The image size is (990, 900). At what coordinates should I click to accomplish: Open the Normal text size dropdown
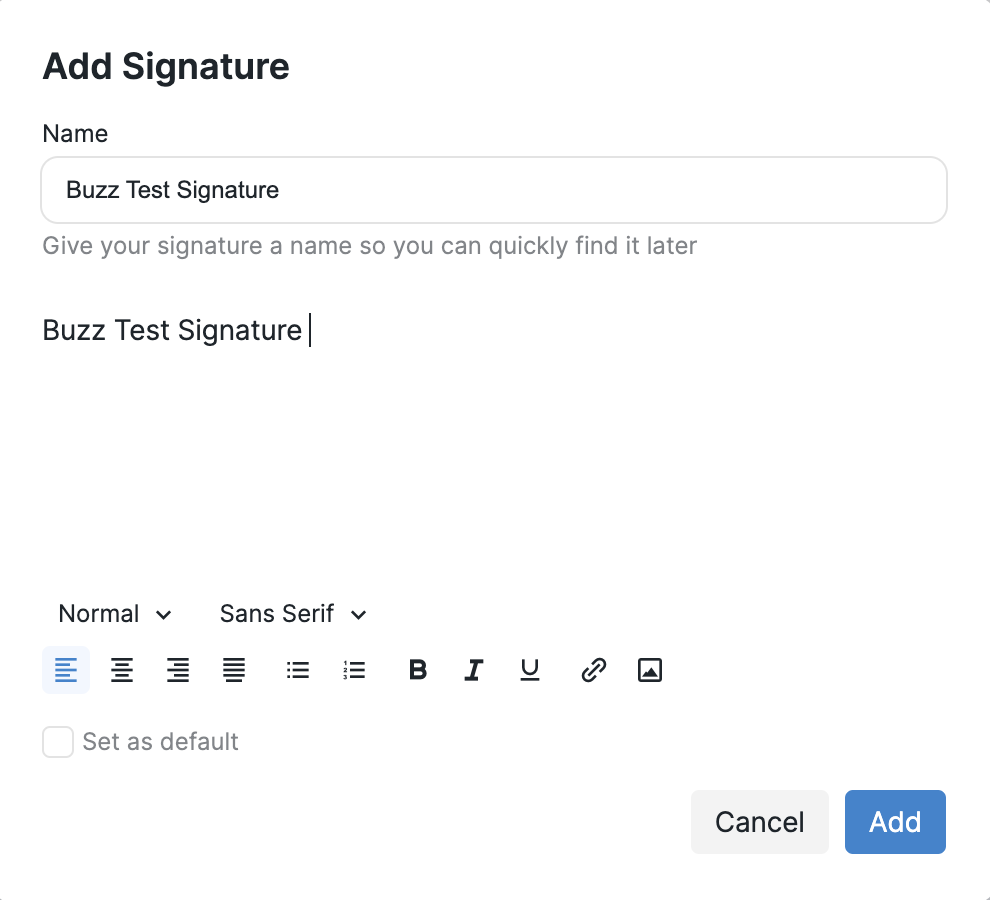click(115, 614)
